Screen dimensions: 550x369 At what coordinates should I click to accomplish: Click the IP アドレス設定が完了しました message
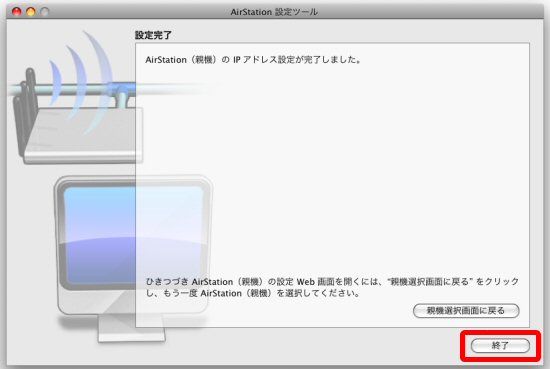[253, 60]
